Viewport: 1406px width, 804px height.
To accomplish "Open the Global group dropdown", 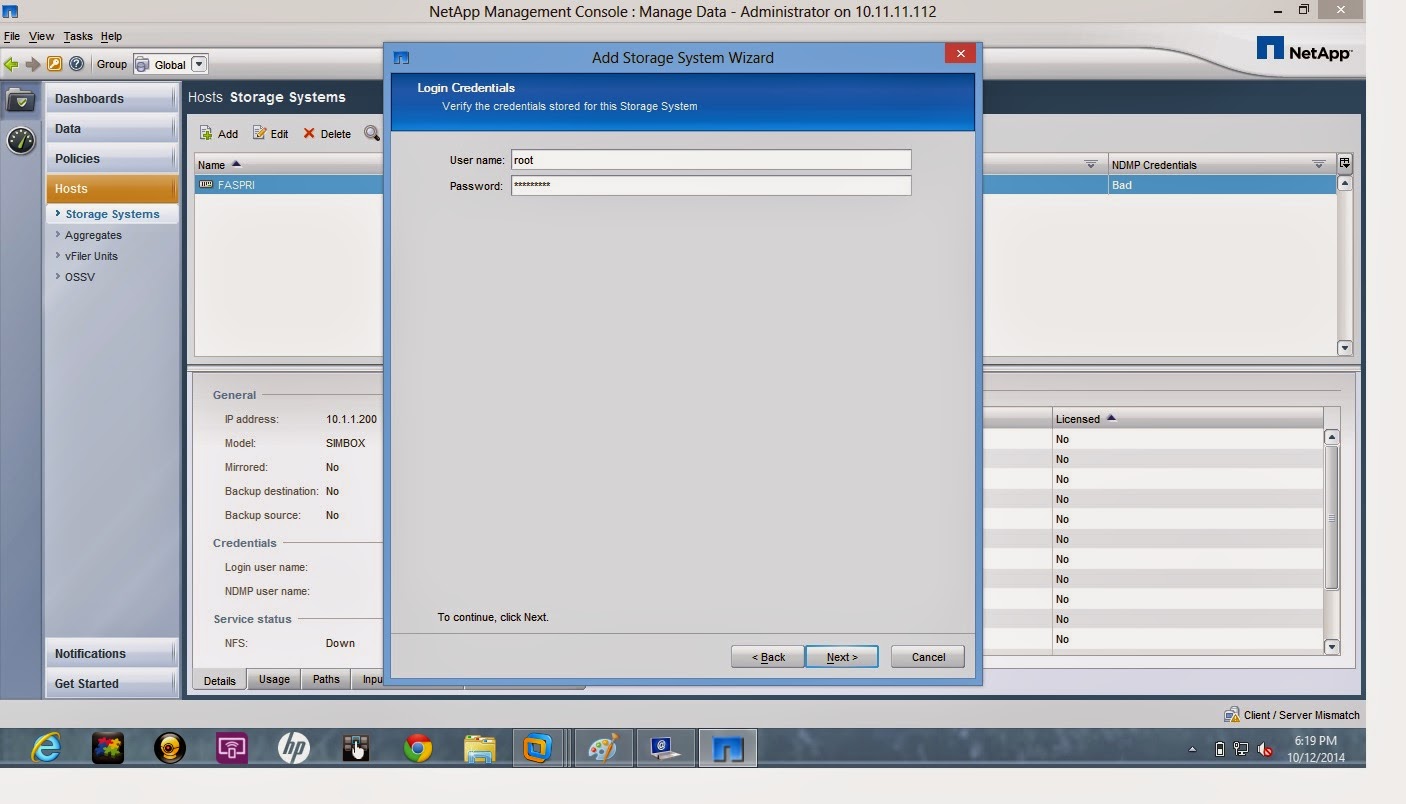I will pyautogui.click(x=197, y=63).
